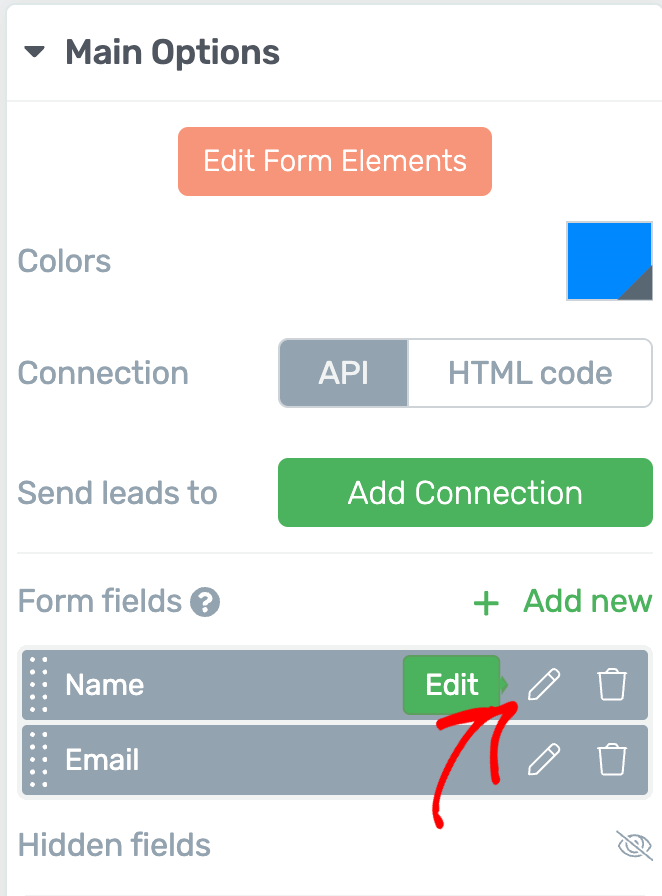The width and height of the screenshot is (662, 896).
Task: Click the Form fields help question mark icon
Action: click(205, 602)
